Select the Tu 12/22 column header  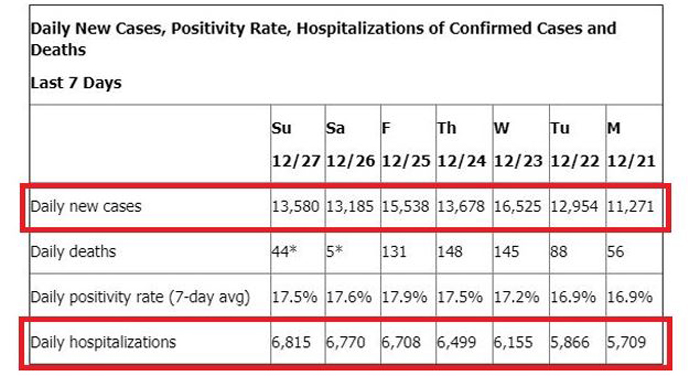pyautogui.click(x=577, y=144)
